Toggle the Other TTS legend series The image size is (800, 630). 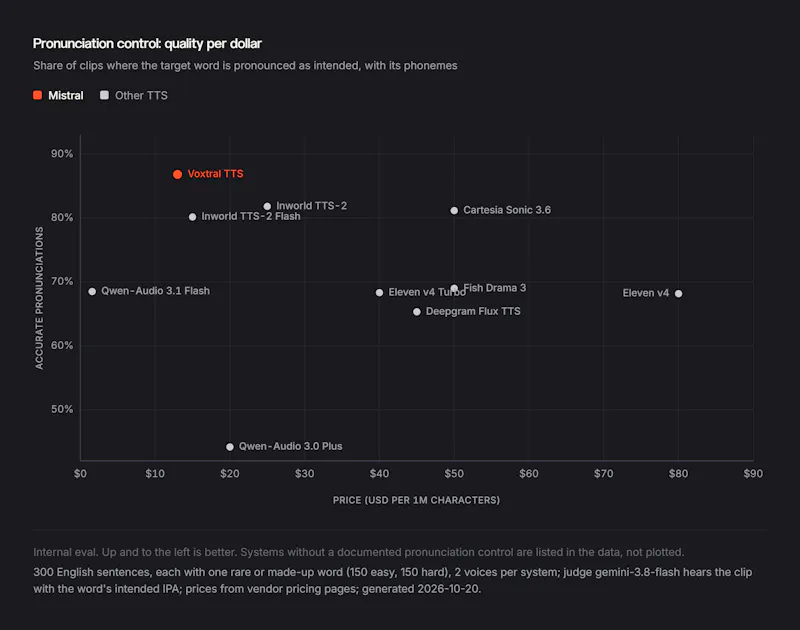(134, 95)
